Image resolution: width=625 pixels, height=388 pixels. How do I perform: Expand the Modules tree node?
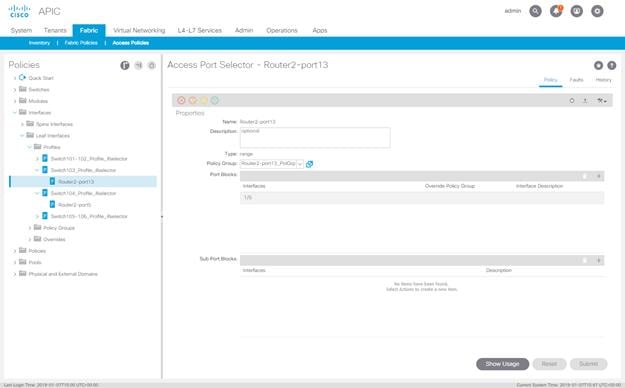[x=15, y=101]
